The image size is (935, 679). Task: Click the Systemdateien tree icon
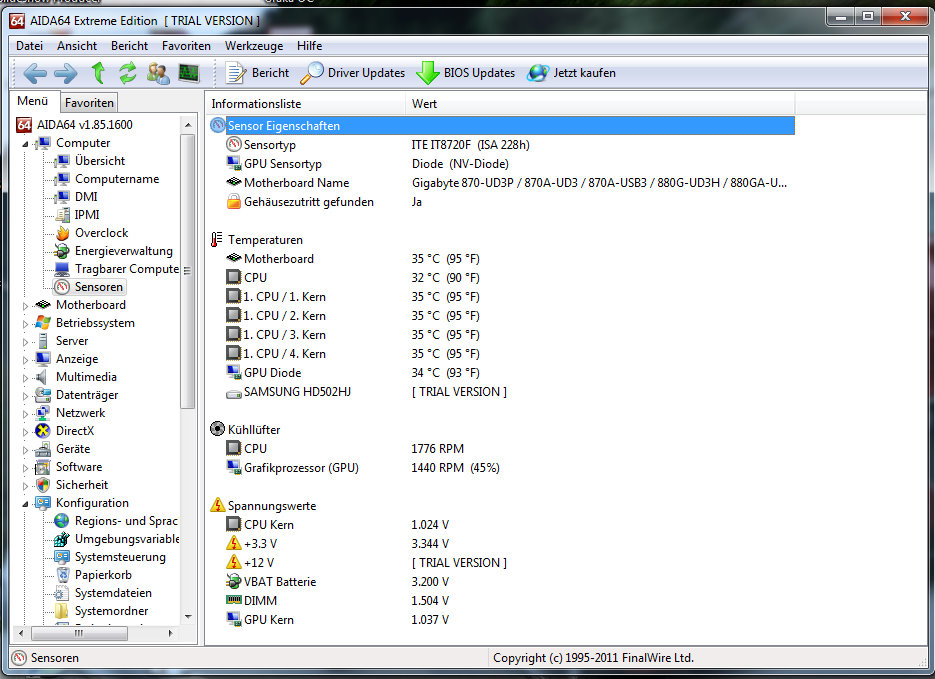click(61, 593)
